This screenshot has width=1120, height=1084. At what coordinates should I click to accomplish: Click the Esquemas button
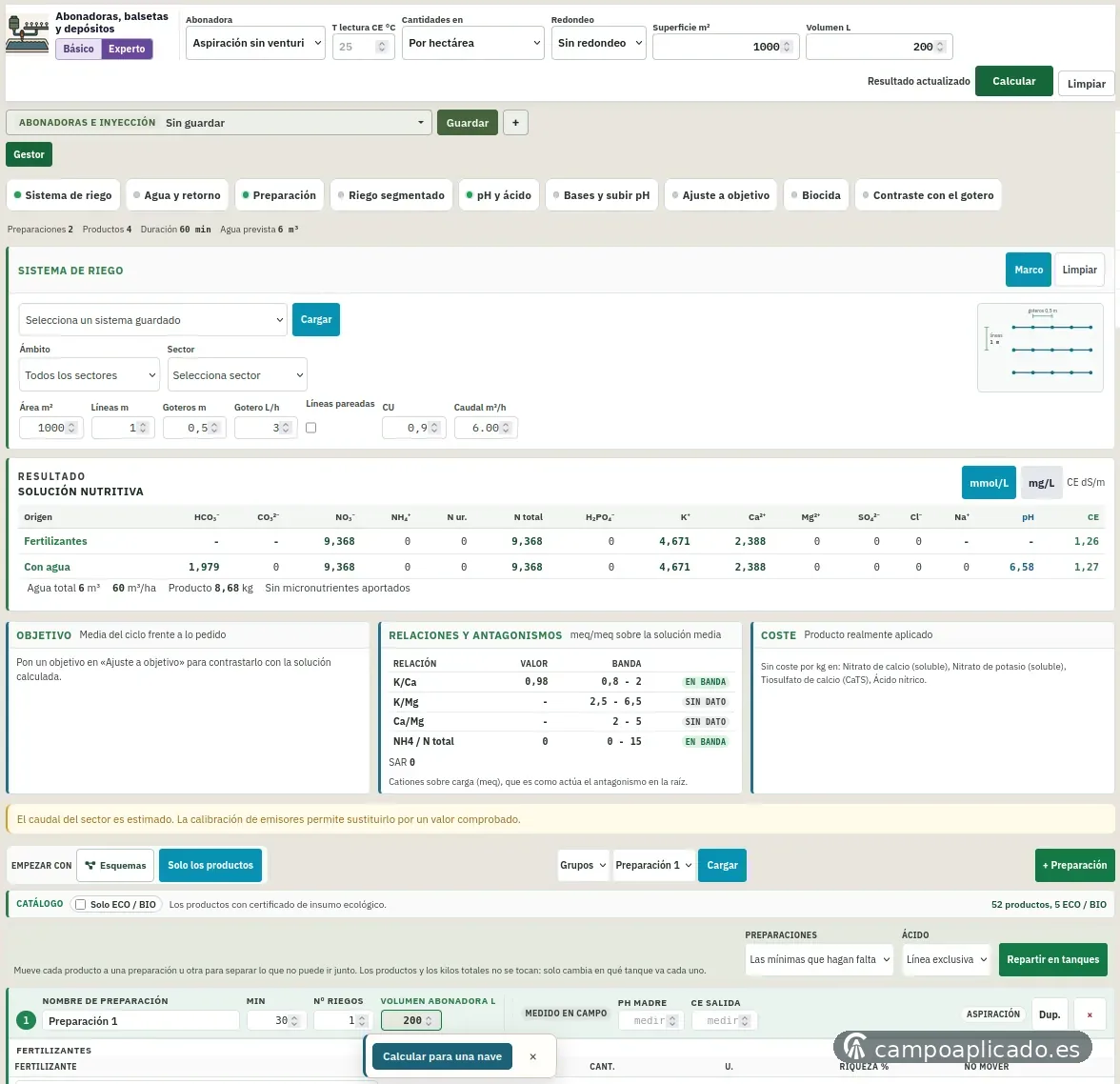116,865
